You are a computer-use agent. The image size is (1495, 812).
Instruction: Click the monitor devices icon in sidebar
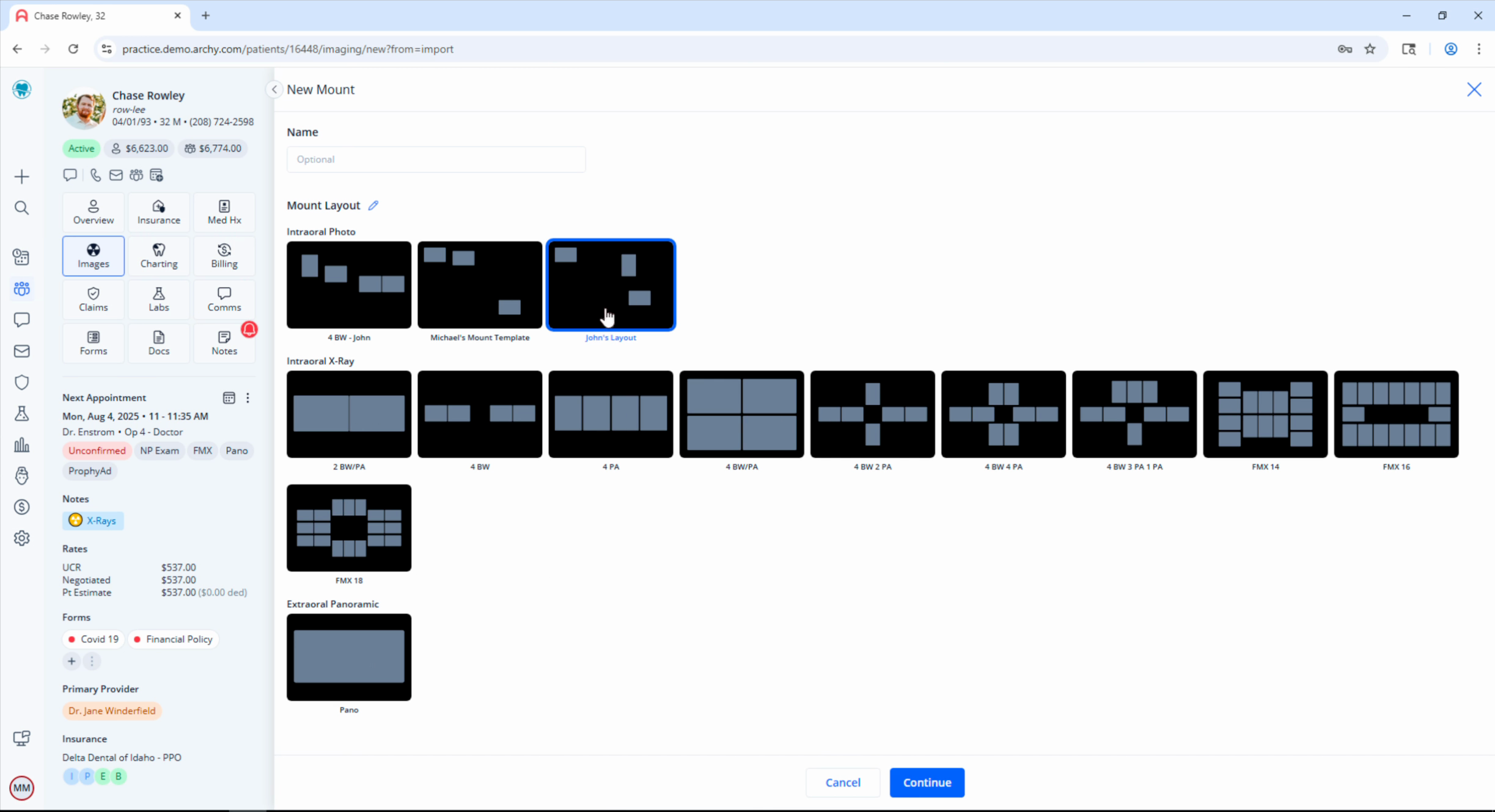pyautogui.click(x=22, y=738)
